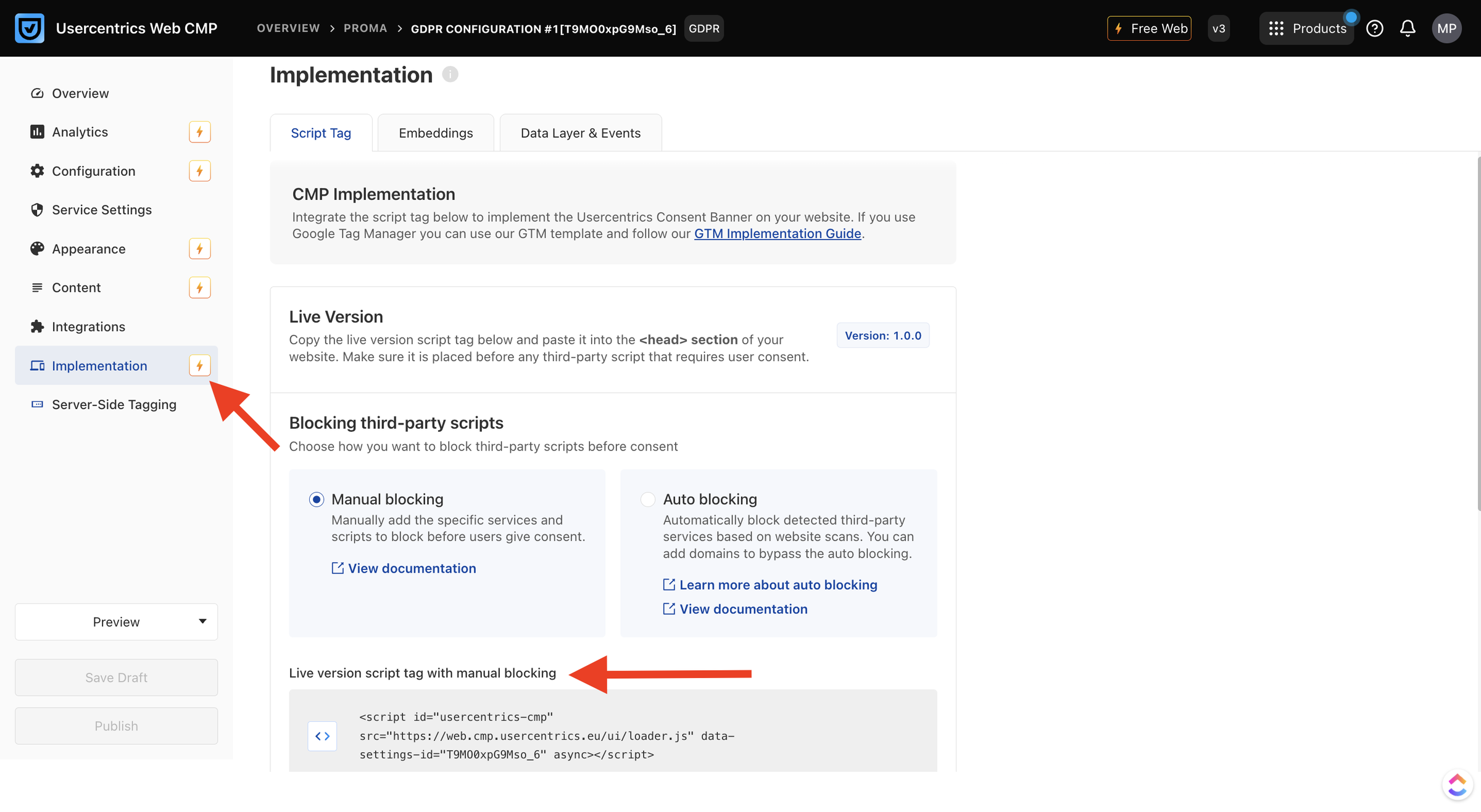The height and width of the screenshot is (812, 1481).
Task: Click the Free Web plan button
Action: pyautogui.click(x=1149, y=28)
